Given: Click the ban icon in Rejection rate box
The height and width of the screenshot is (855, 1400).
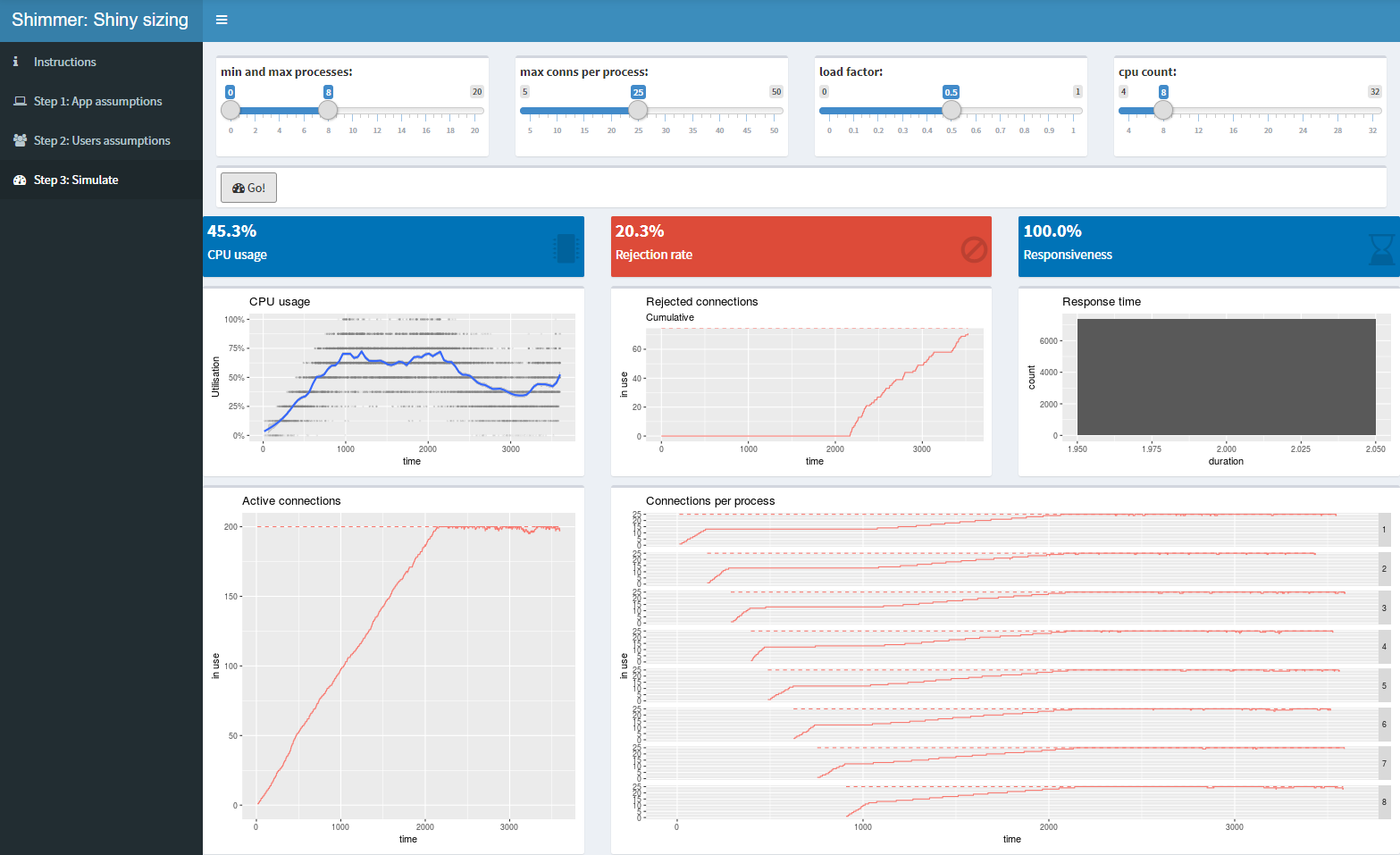Looking at the screenshot, I should 973,249.
